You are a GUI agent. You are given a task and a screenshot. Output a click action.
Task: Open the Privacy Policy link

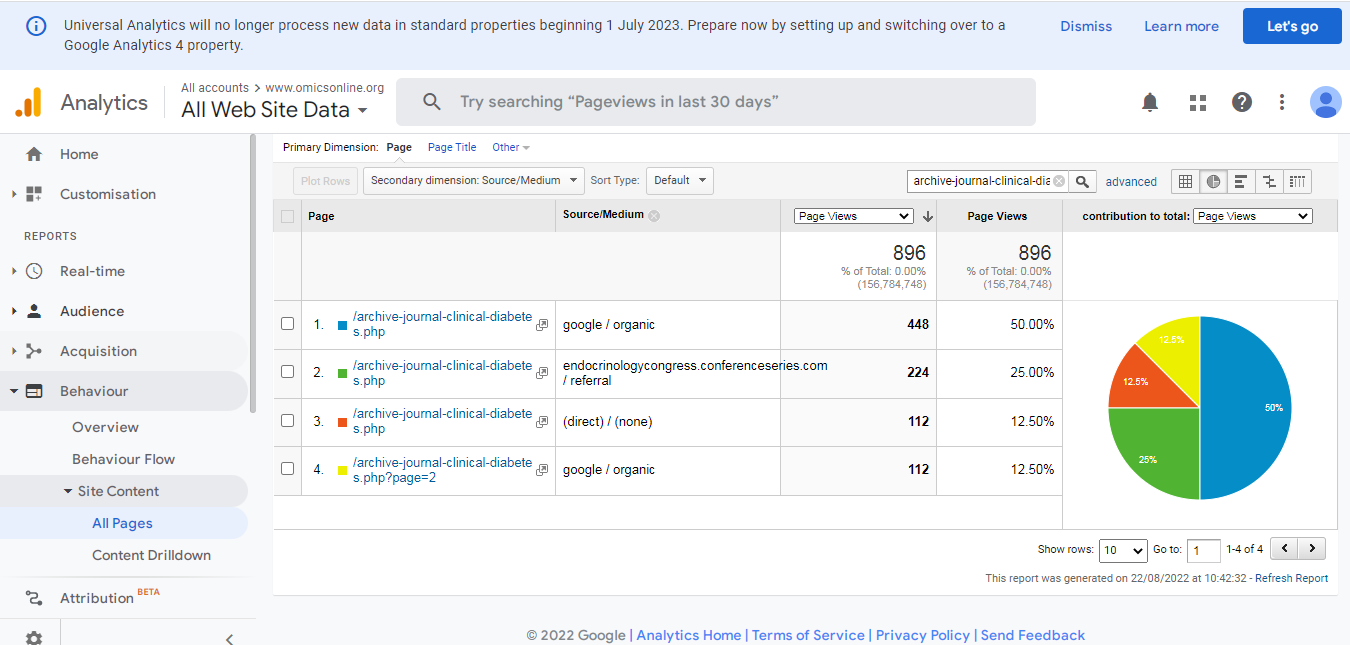pos(923,635)
